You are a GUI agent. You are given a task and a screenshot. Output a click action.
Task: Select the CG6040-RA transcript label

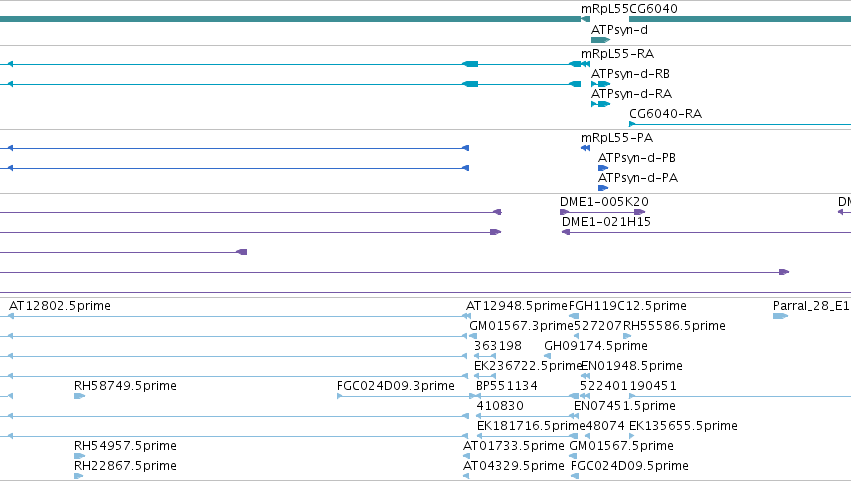[x=665, y=114]
